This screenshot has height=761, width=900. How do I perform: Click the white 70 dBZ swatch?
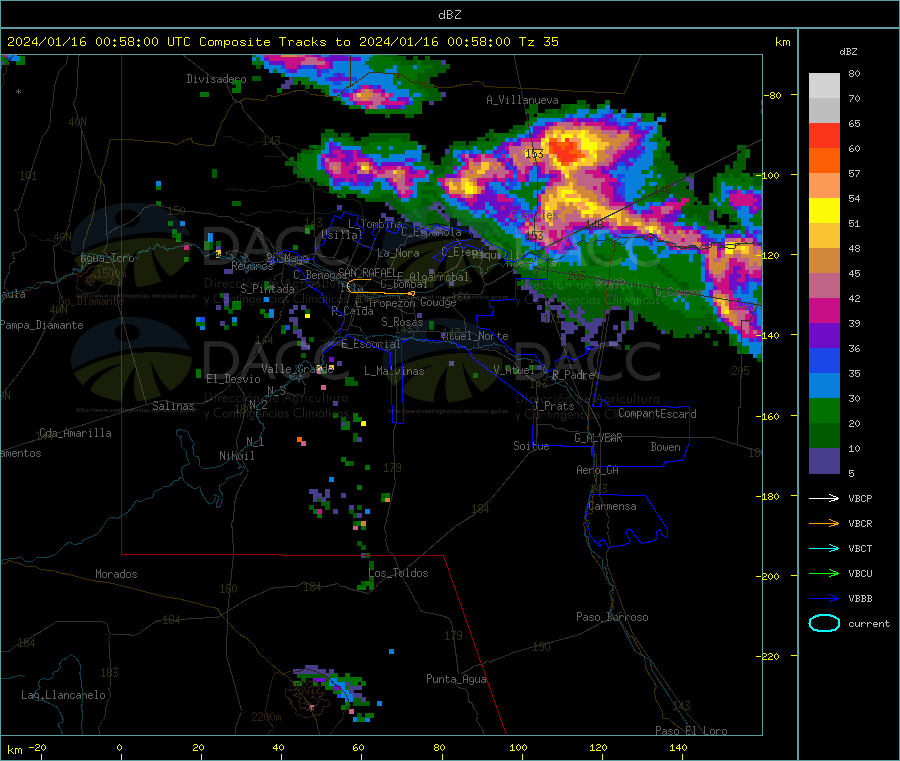824,86
